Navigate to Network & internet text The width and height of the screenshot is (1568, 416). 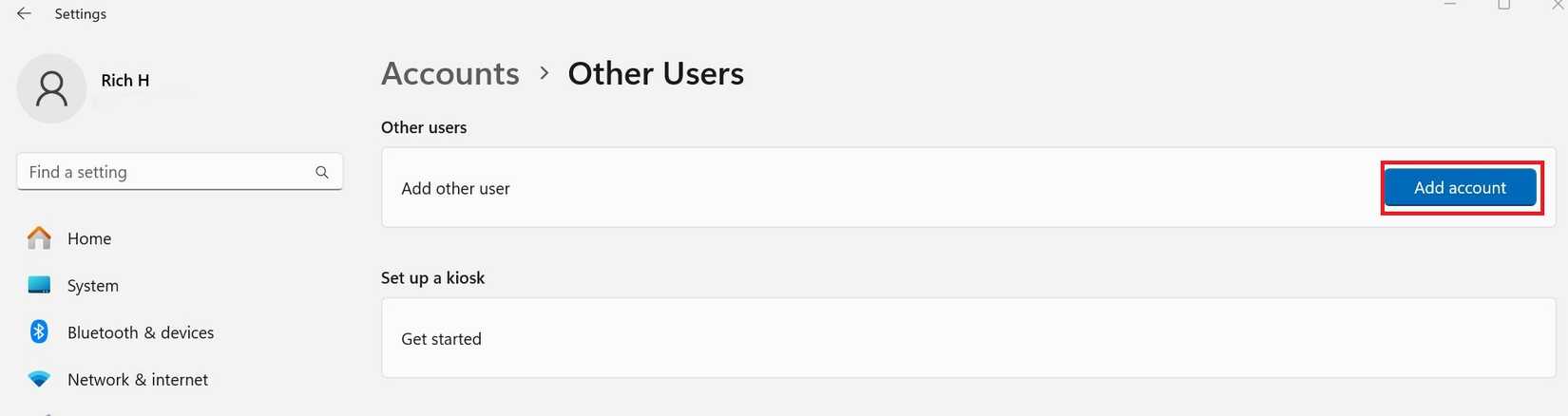click(x=138, y=380)
